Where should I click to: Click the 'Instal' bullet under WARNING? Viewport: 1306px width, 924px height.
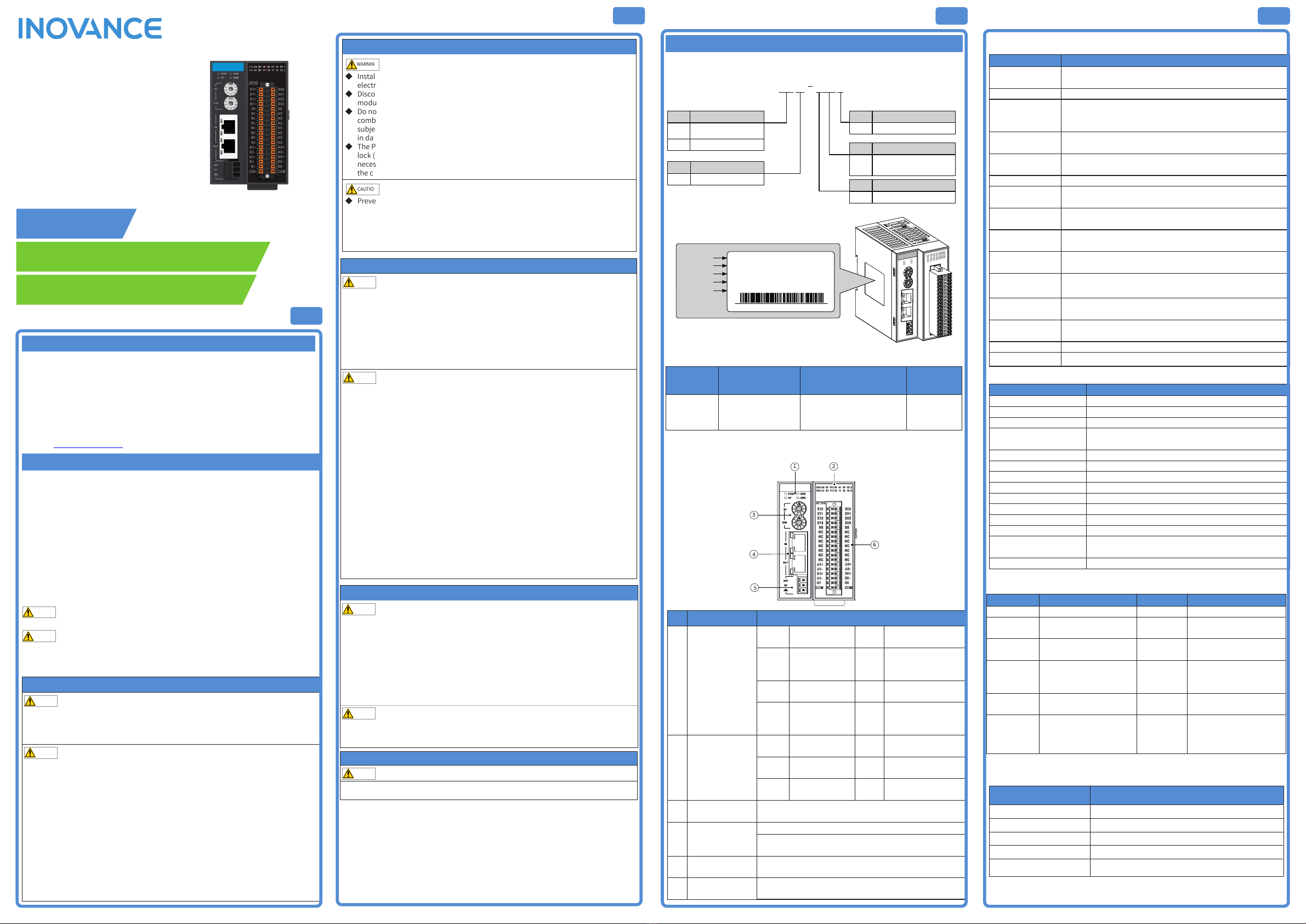pos(366,76)
